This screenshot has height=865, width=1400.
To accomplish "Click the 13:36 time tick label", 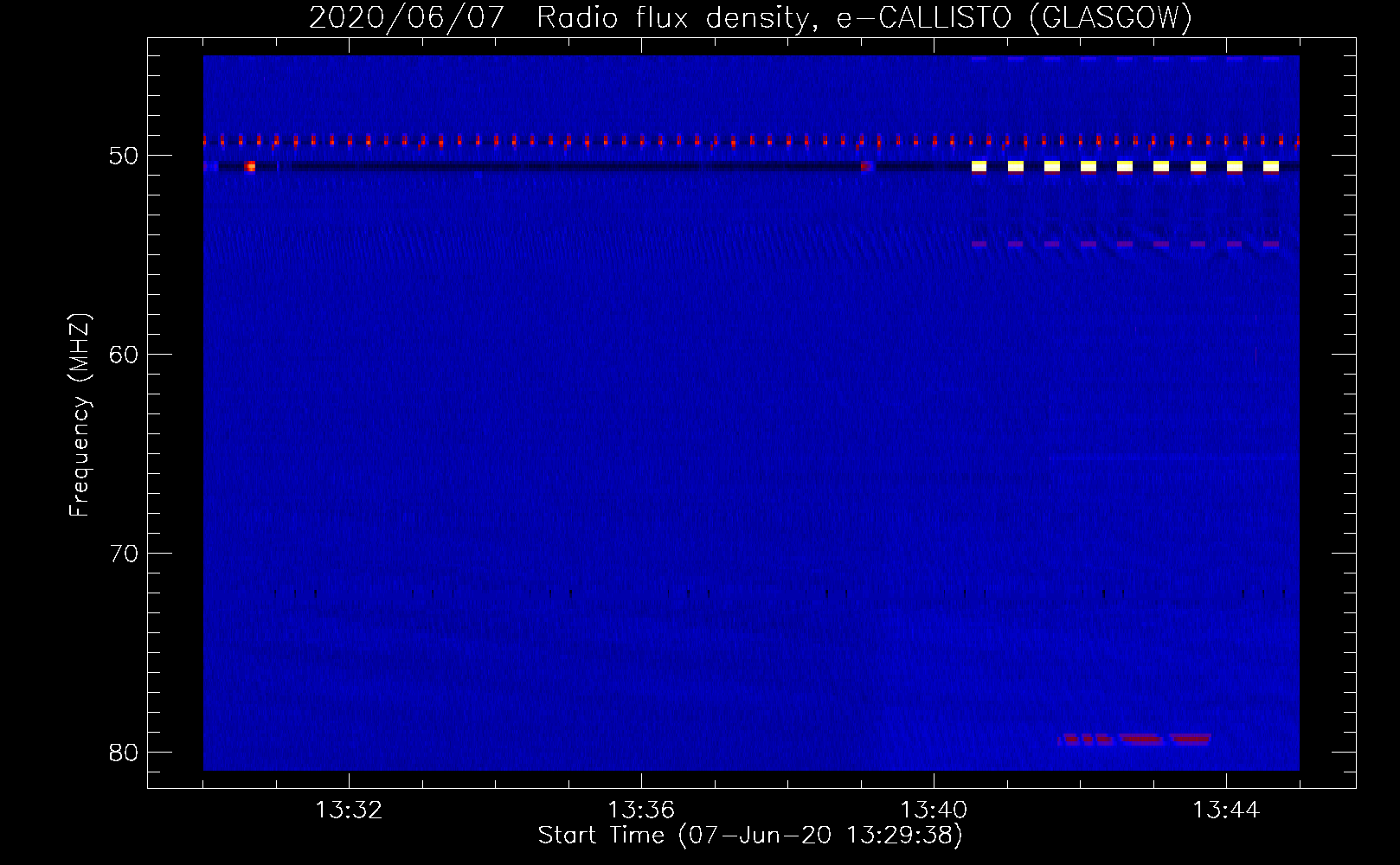I will 640,811.
